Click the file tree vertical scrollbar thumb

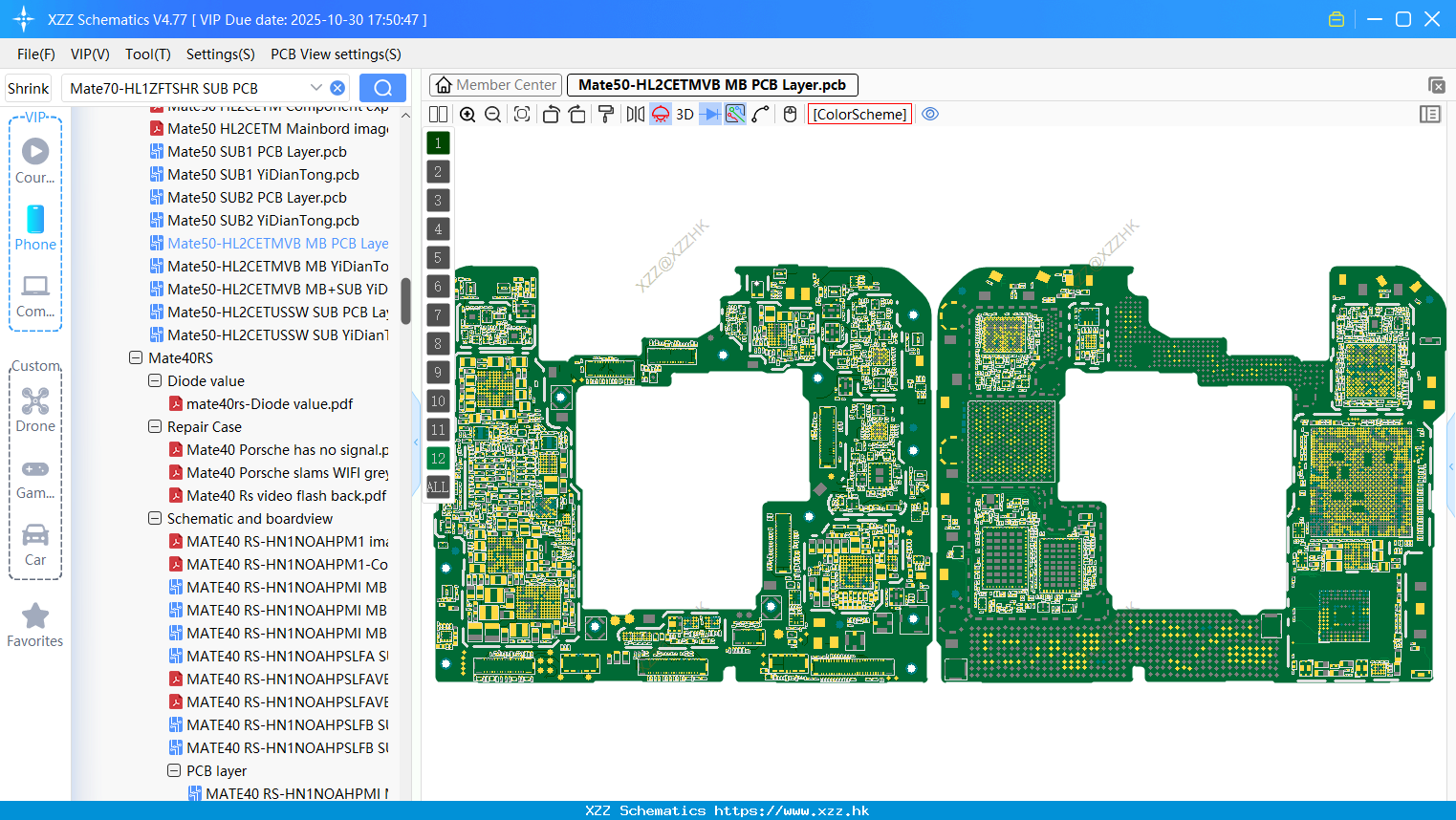coord(405,301)
